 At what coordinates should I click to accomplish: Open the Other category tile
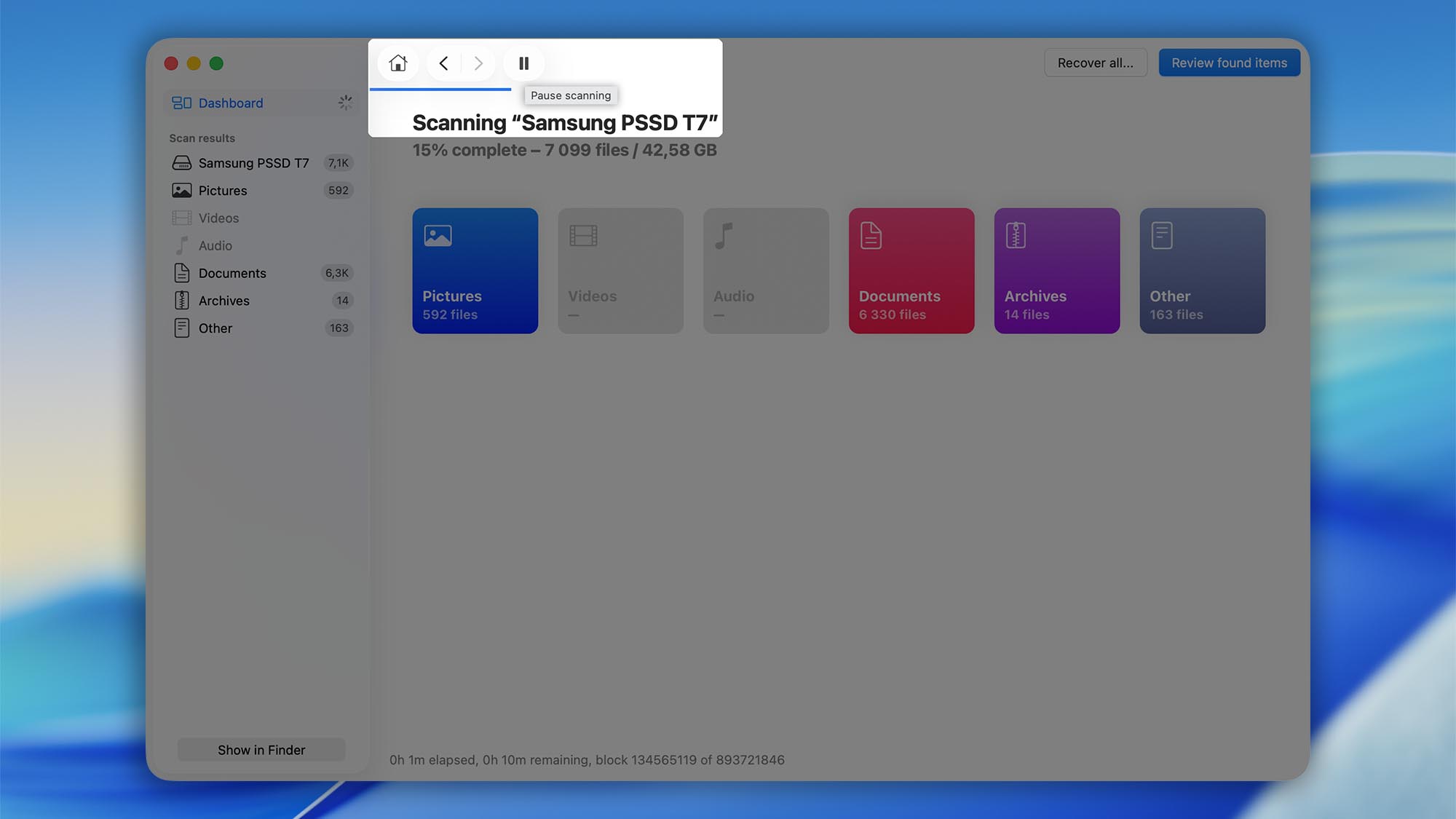click(1202, 271)
